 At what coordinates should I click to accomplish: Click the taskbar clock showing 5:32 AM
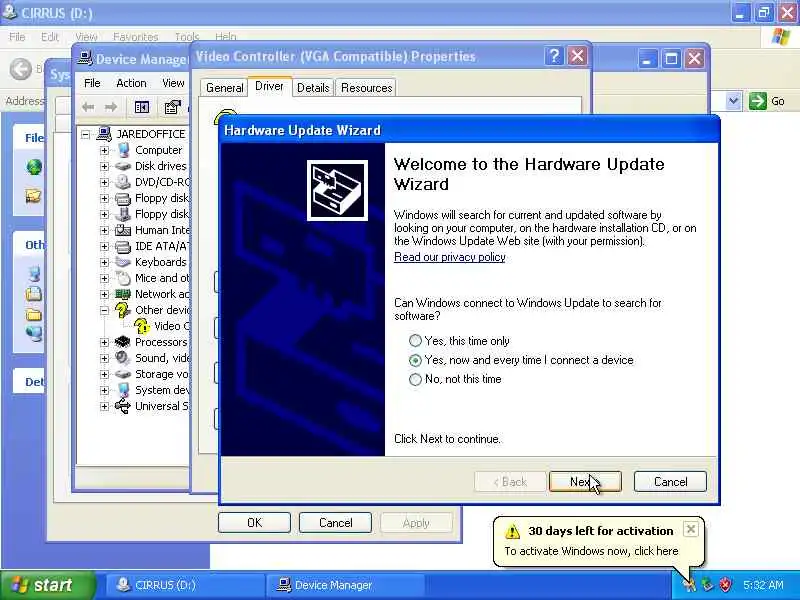pos(763,585)
